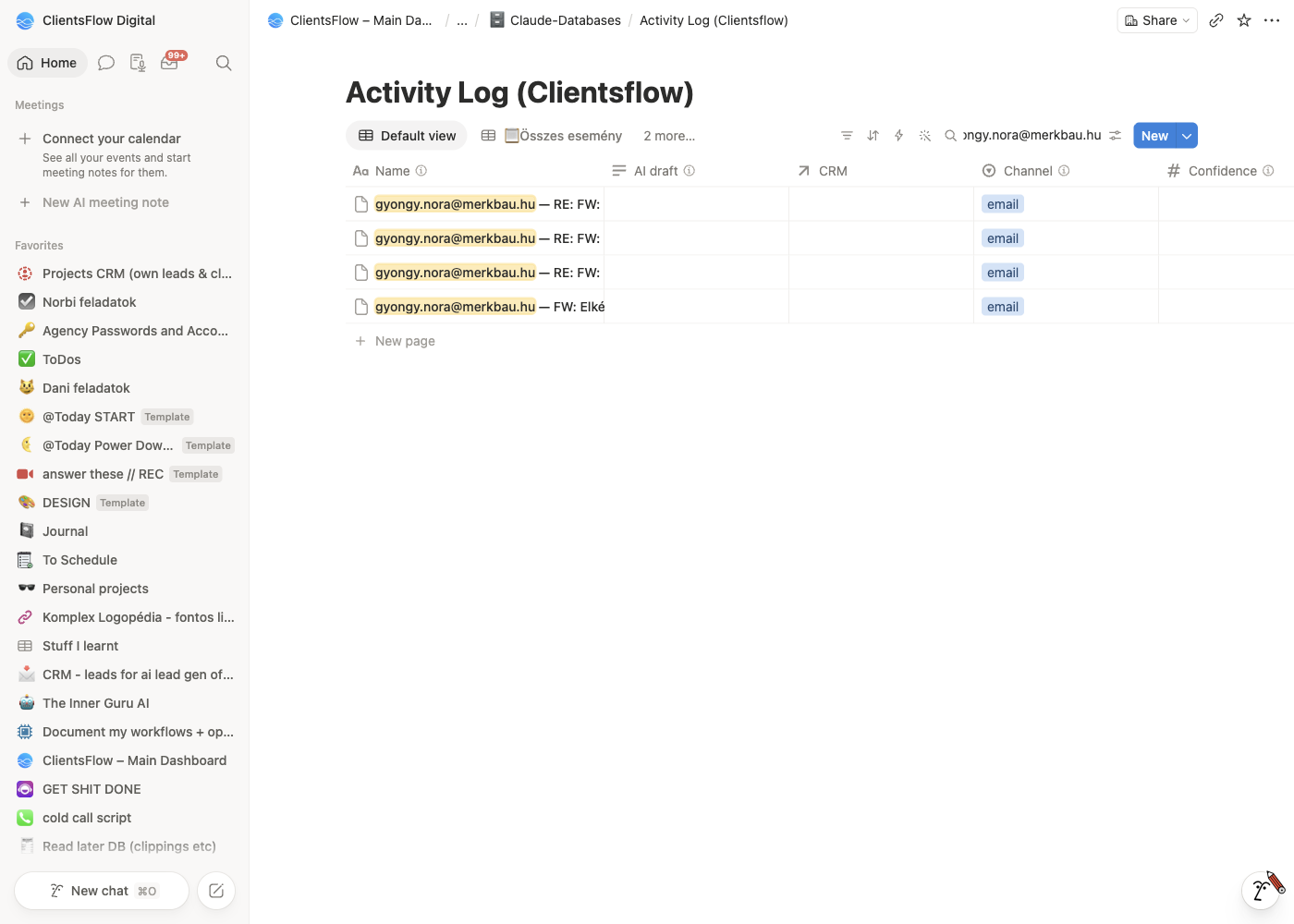This screenshot has height=924, width=1294.
Task: Open view settings slider icon
Action: 1116,136
